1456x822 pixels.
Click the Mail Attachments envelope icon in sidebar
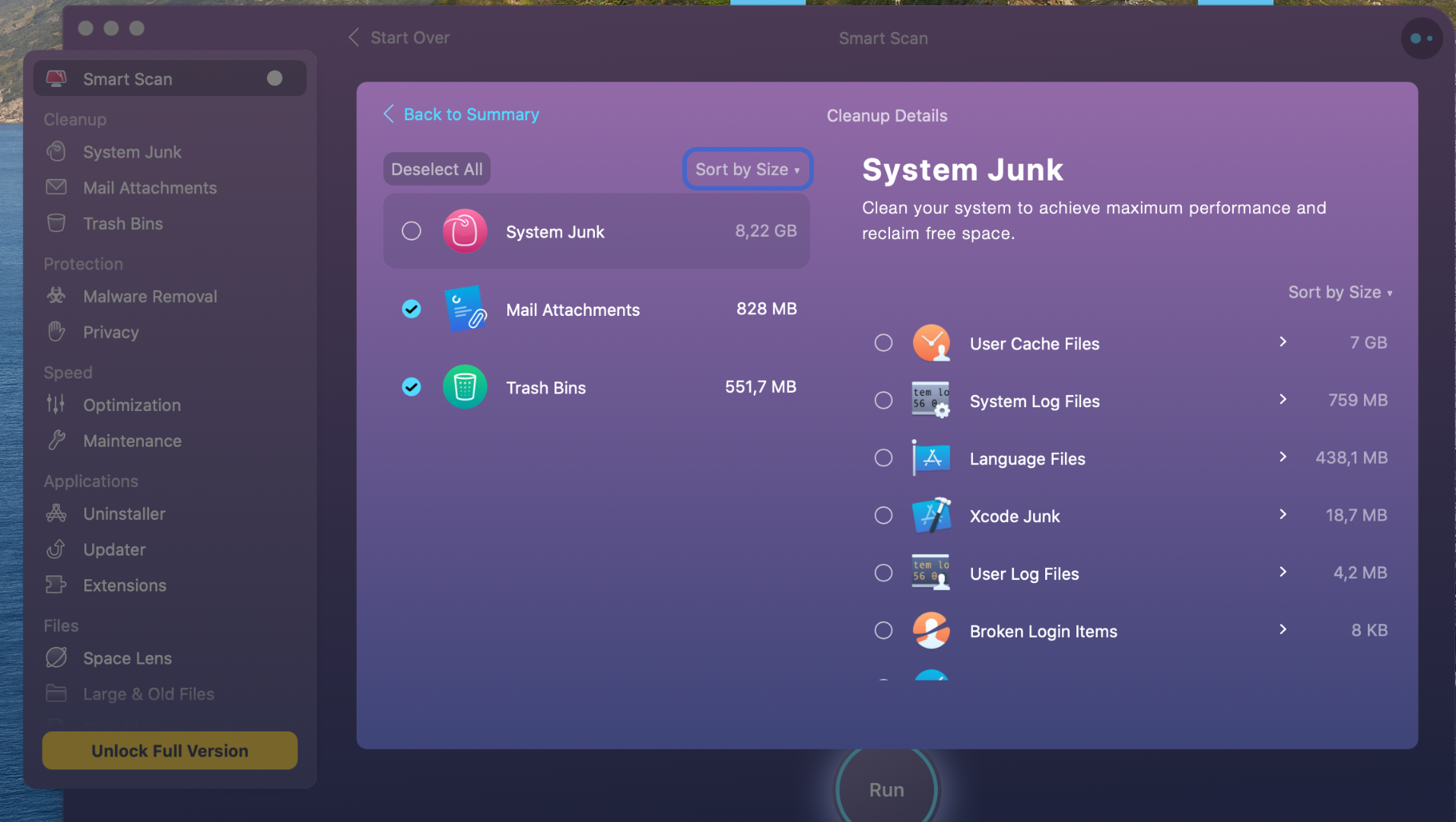pos(56,187)
